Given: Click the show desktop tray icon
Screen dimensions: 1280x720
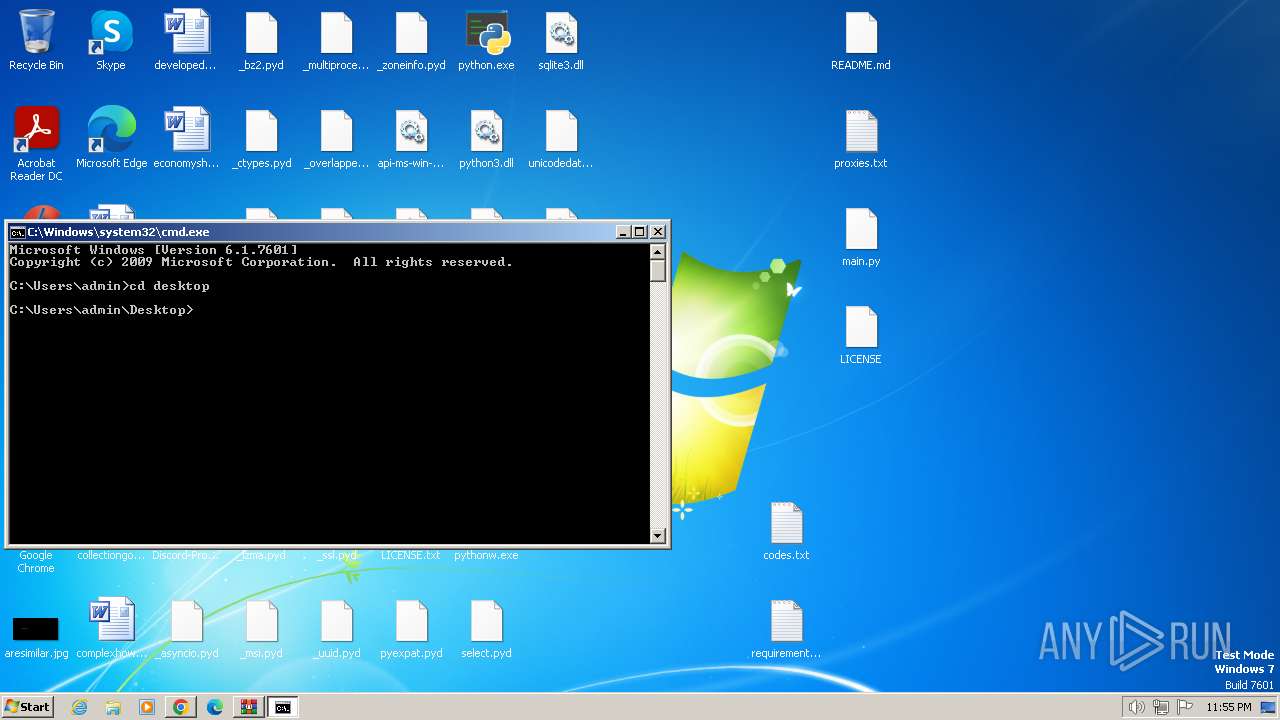Looking at the screenshot, I should point(1268,707).
